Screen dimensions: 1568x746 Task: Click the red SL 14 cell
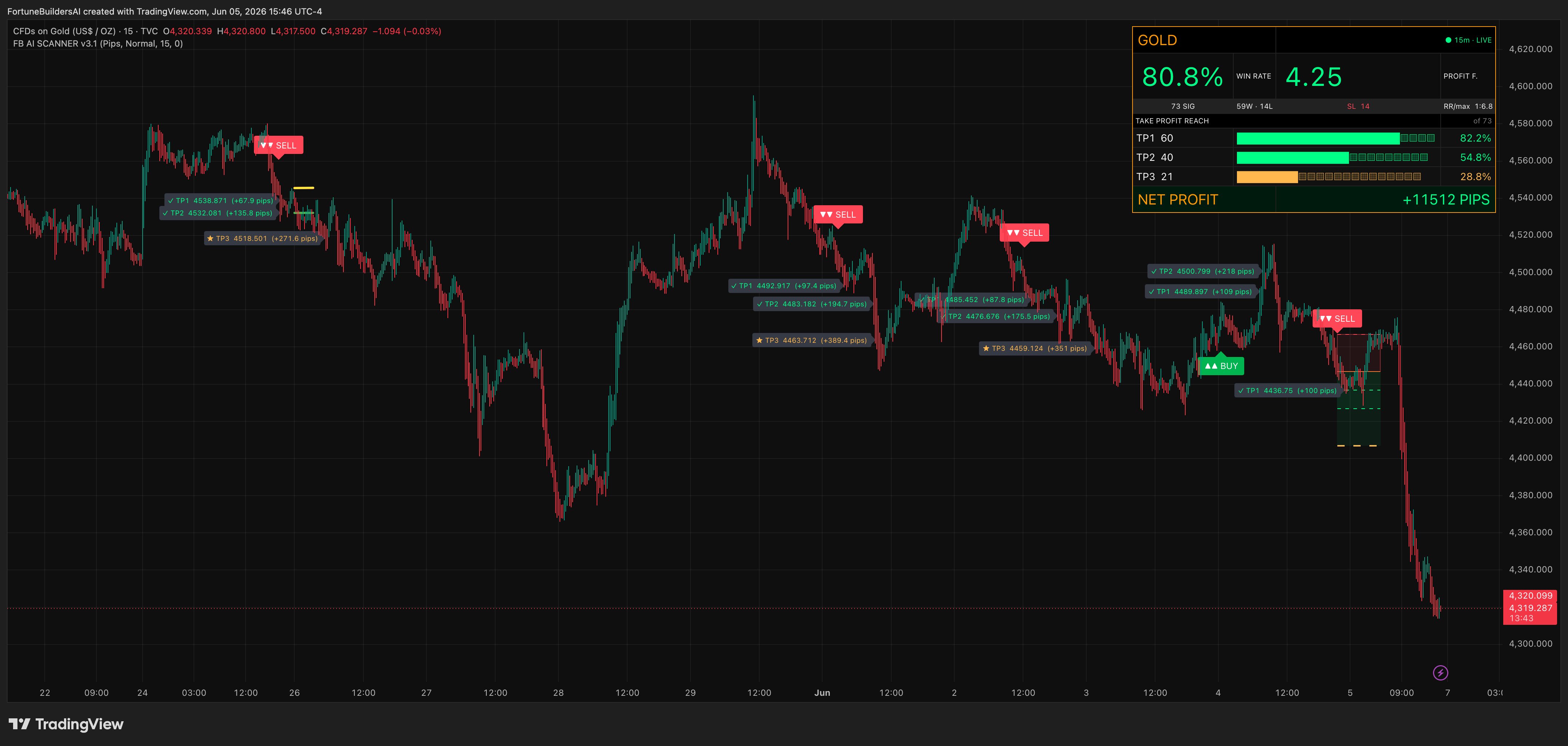point(1358,107)
